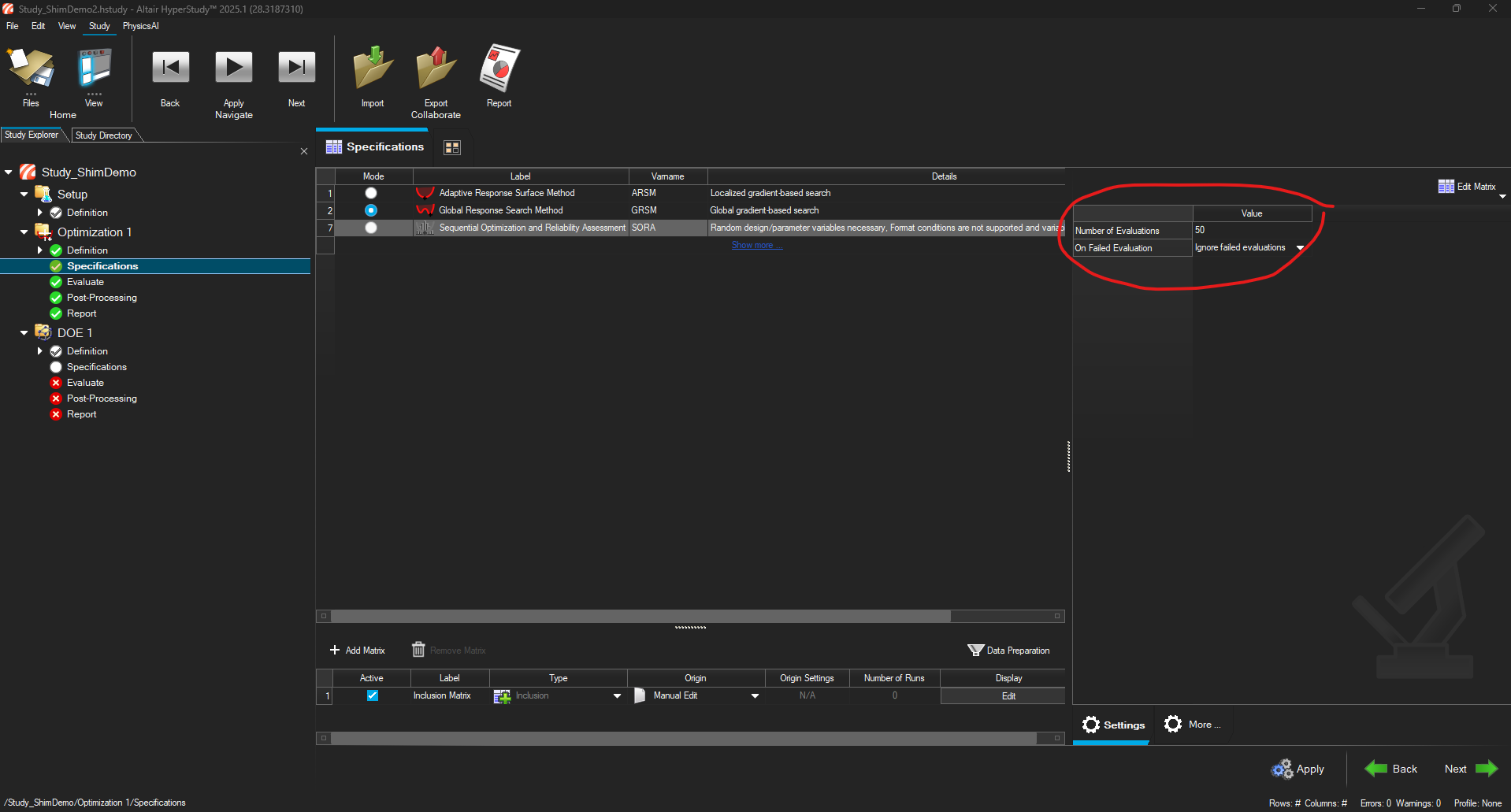Select the Setup node in tree
Image resolution: width=1511 pixels, height=812 pixels.
point(72,195)
